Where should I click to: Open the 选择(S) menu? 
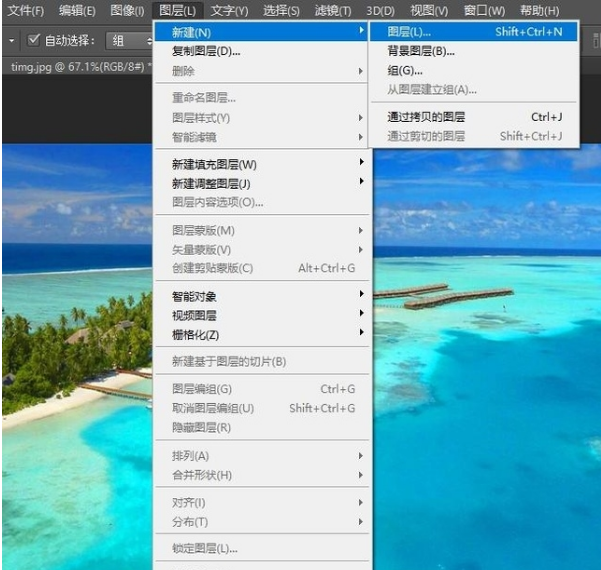tap(281, 10)
